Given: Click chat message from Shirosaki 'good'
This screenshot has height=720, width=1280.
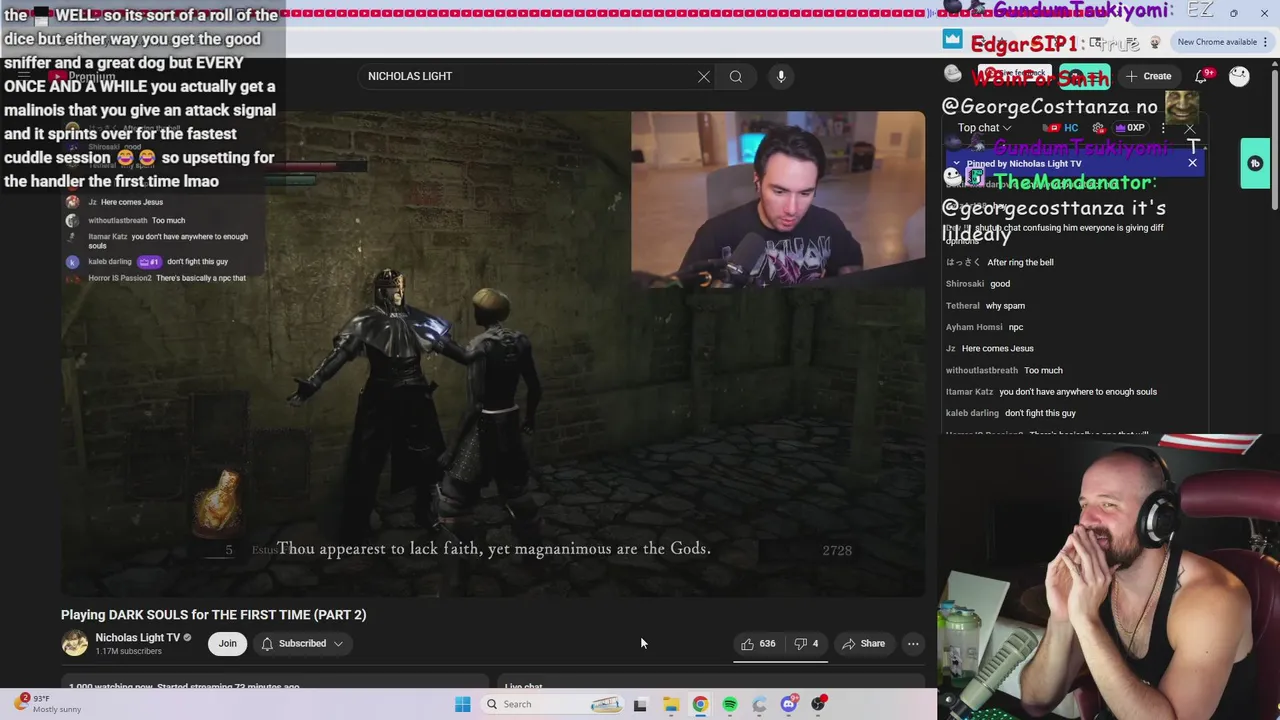Looking at the screenshot, I should [978, 284].
